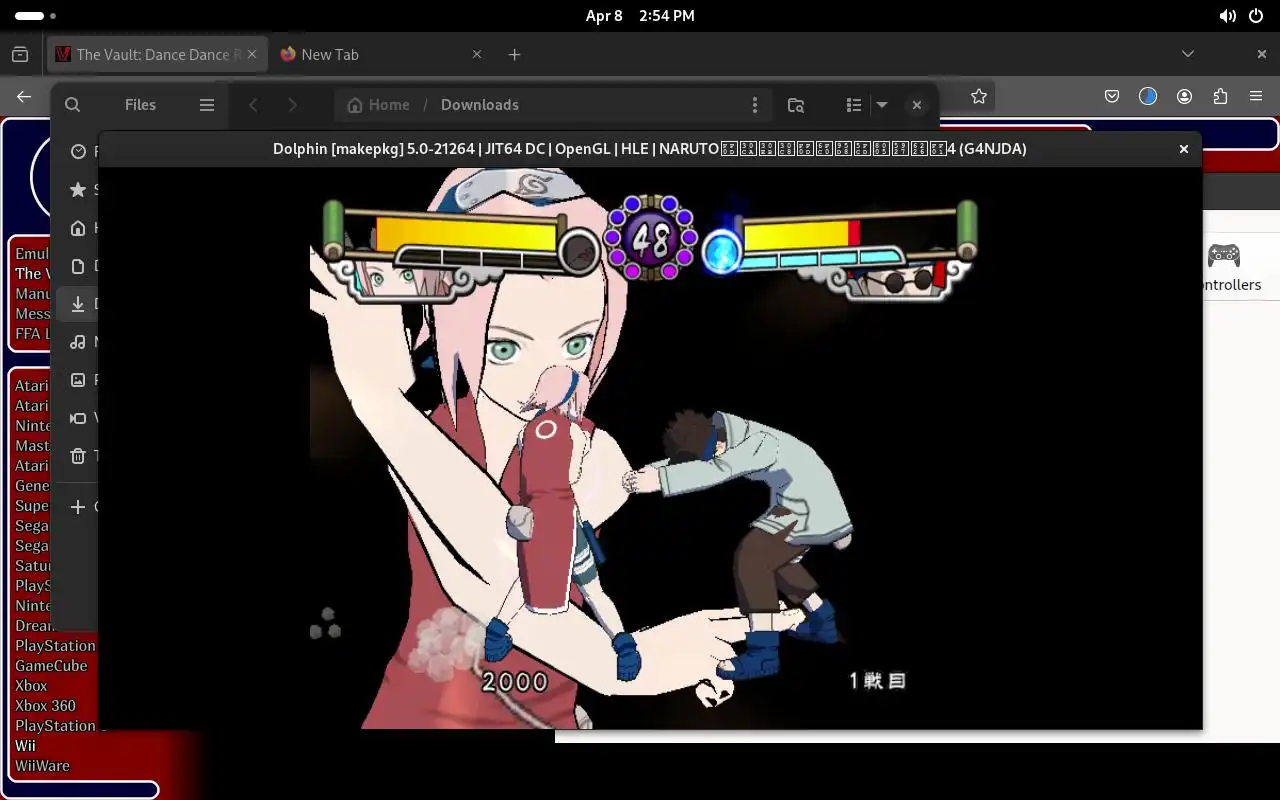Open the power menu in top bar
This screenshot has height=800, width=1280.
point(1257,16)
